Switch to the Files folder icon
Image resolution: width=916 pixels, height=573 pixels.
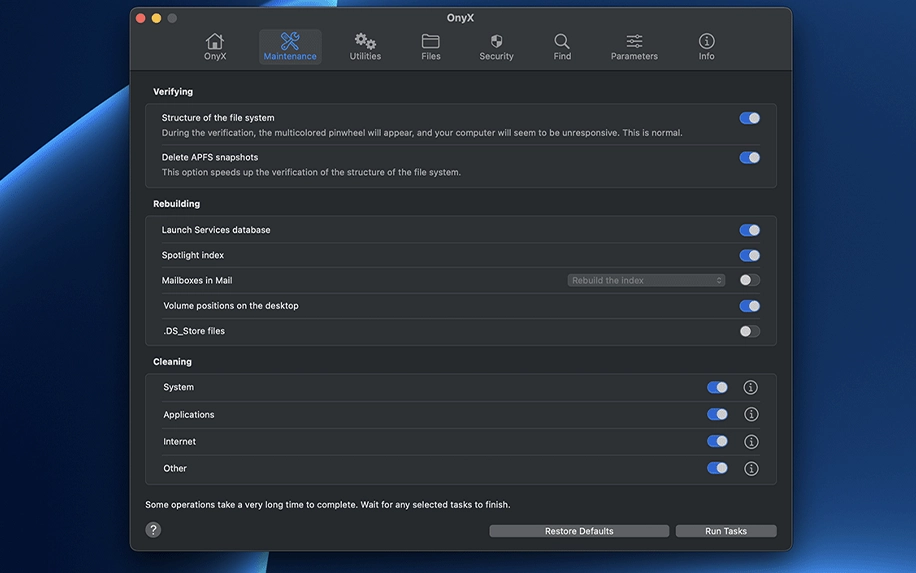(431, 42)
